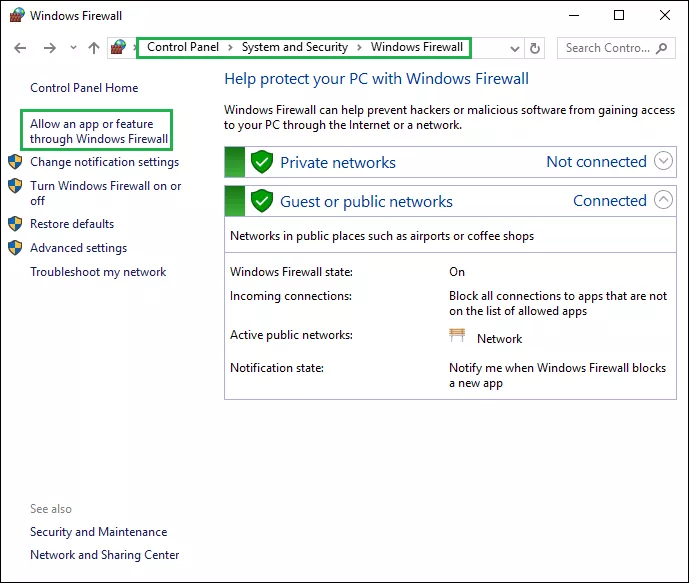Open Security and Maintenance link
689x583 pixels.
[x=98, y=532]
